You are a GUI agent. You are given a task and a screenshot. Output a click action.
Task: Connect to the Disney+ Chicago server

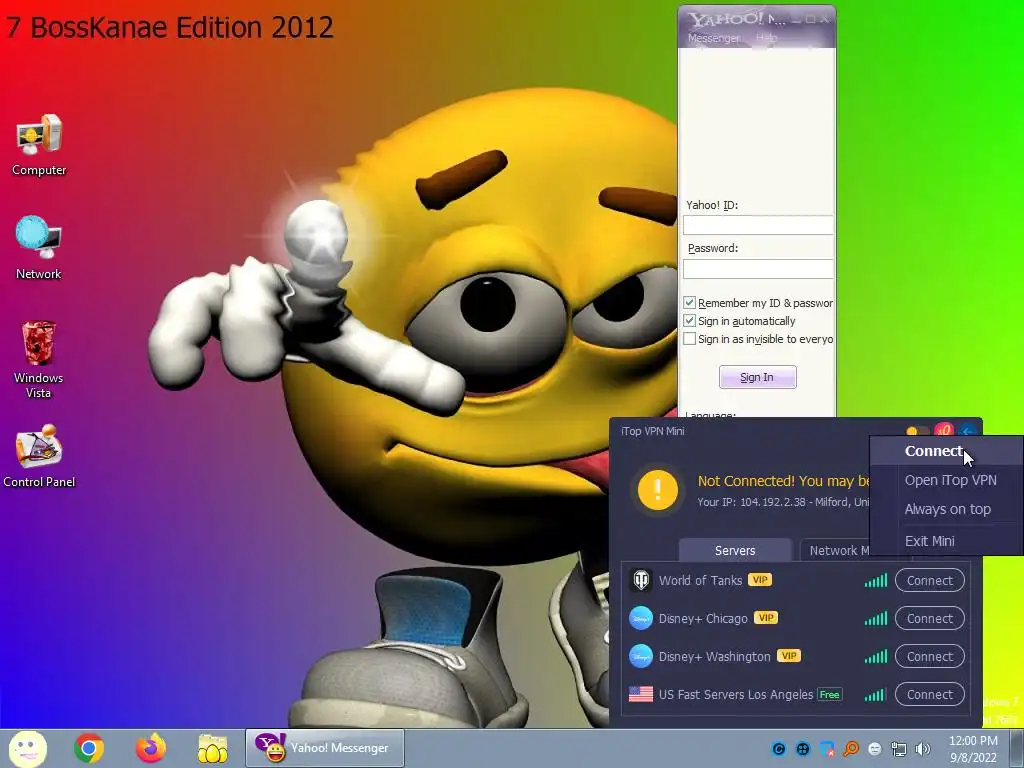coord(929,618)
